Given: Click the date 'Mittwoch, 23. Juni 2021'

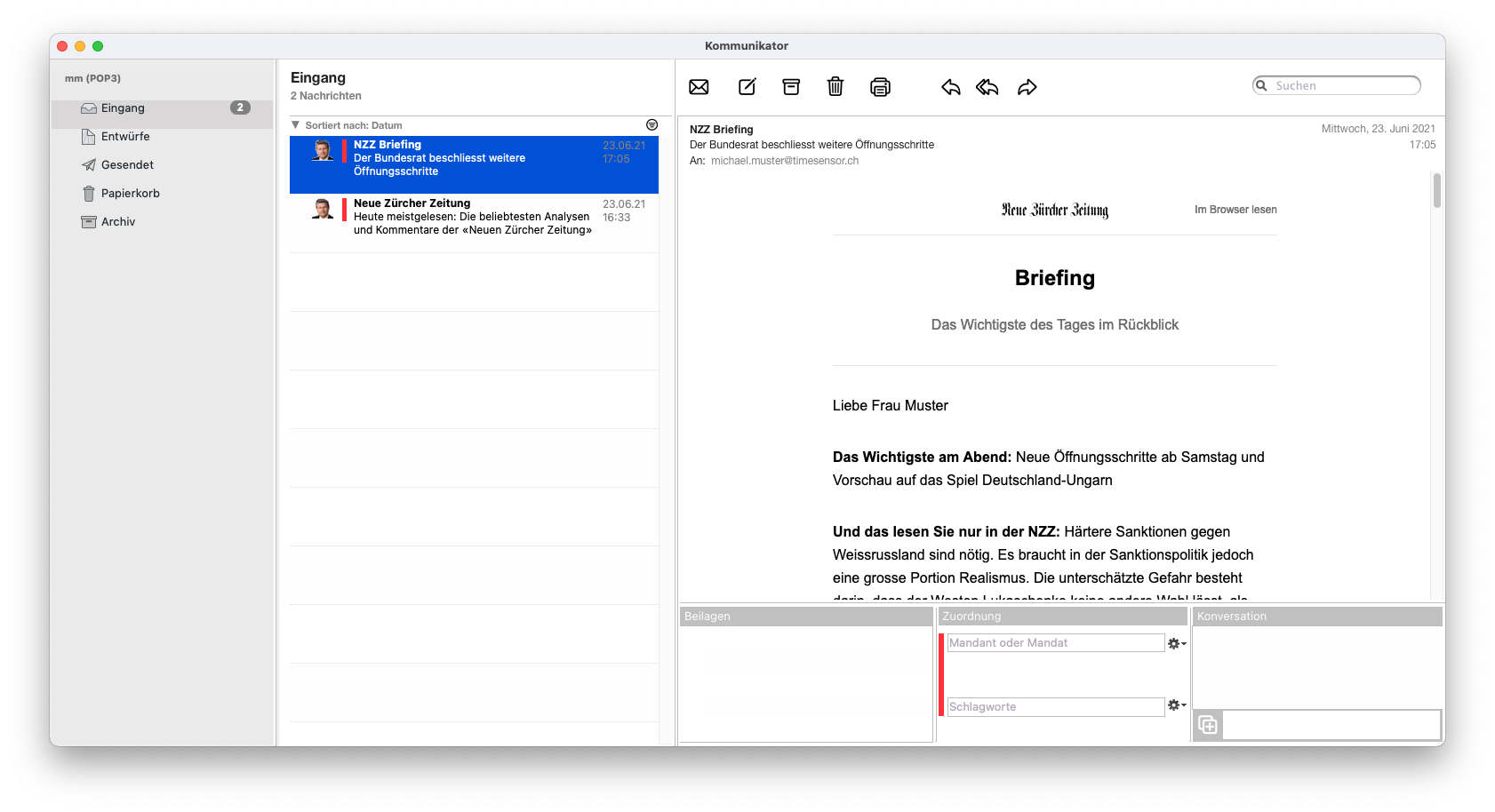Looking at the screenshot, I should 1379,129.
